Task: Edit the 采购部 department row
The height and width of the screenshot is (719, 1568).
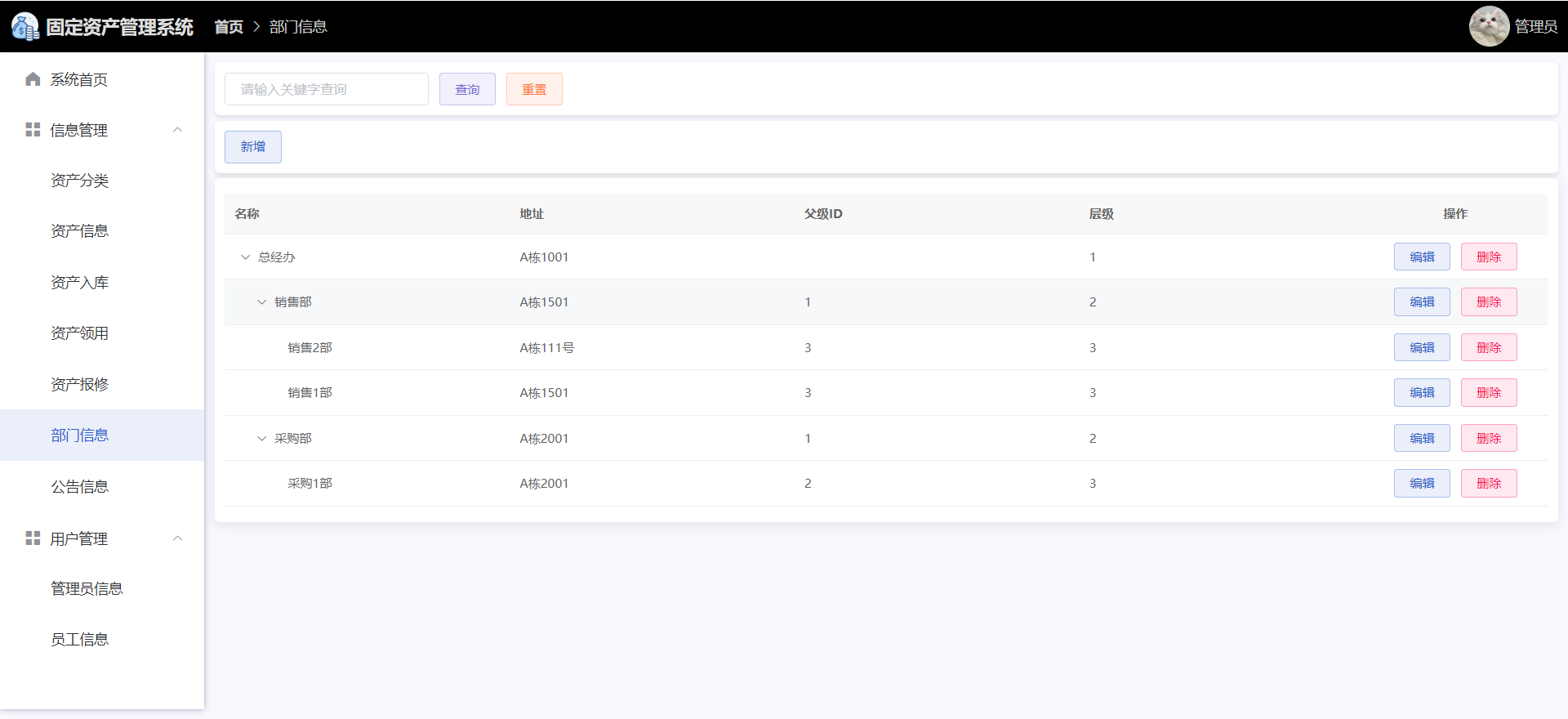Action: click(1422, 438)
